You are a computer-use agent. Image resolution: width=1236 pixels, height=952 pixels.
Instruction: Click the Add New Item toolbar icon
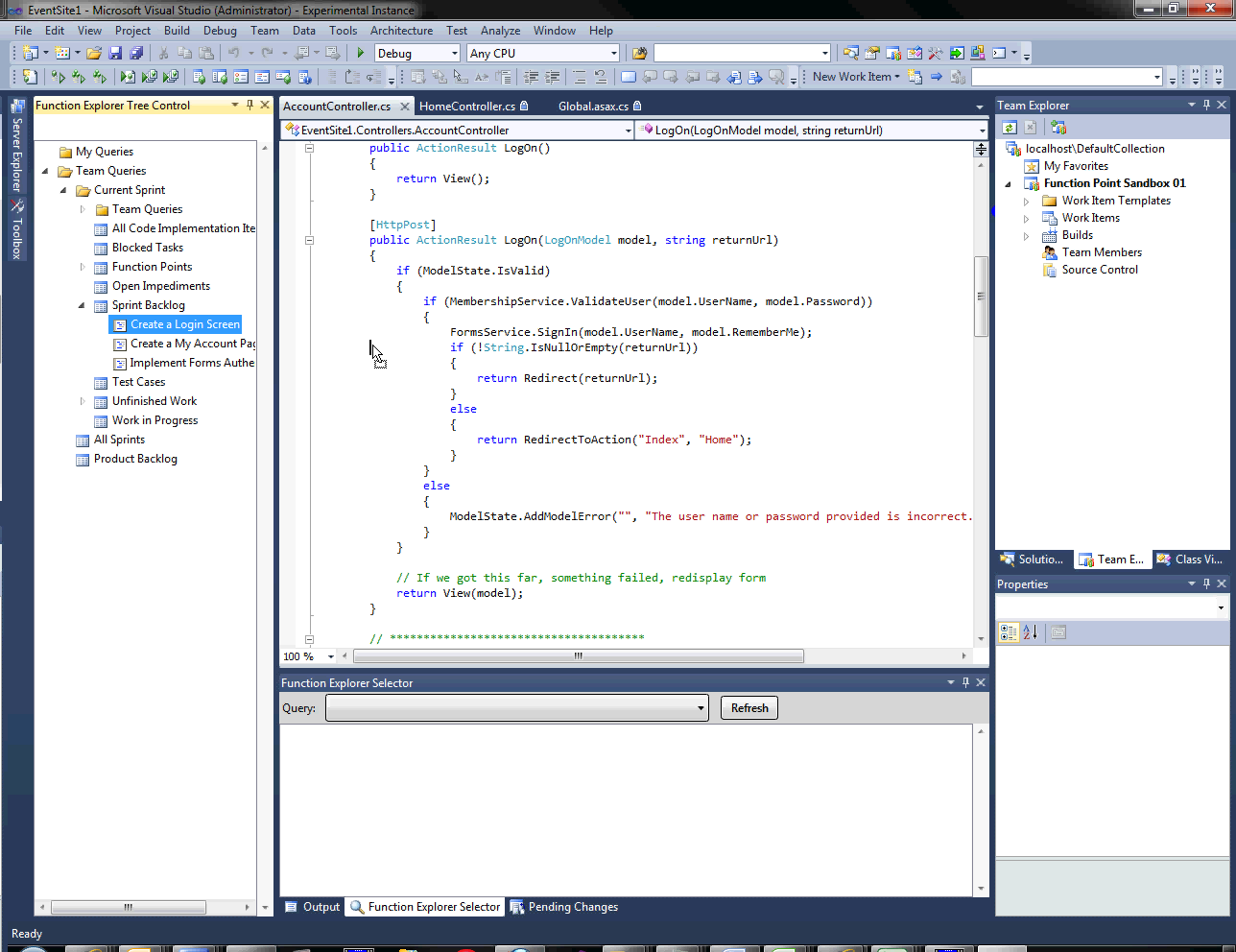(62, 53)
